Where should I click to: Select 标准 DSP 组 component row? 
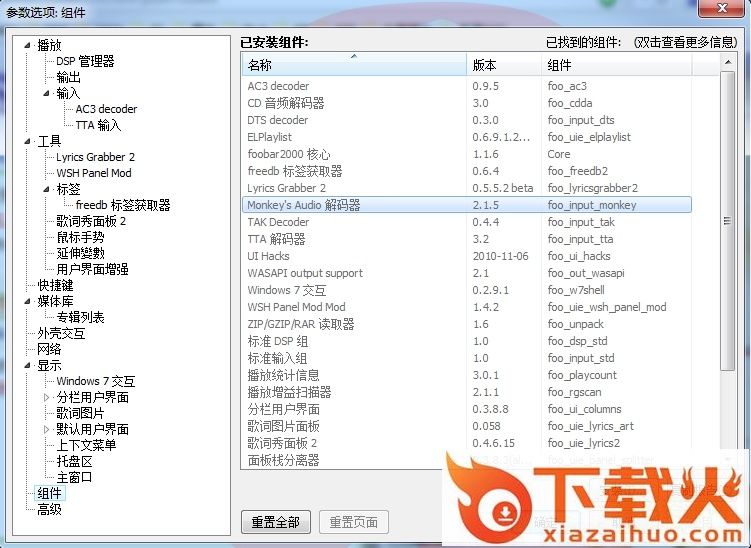(x=467, y=341)
